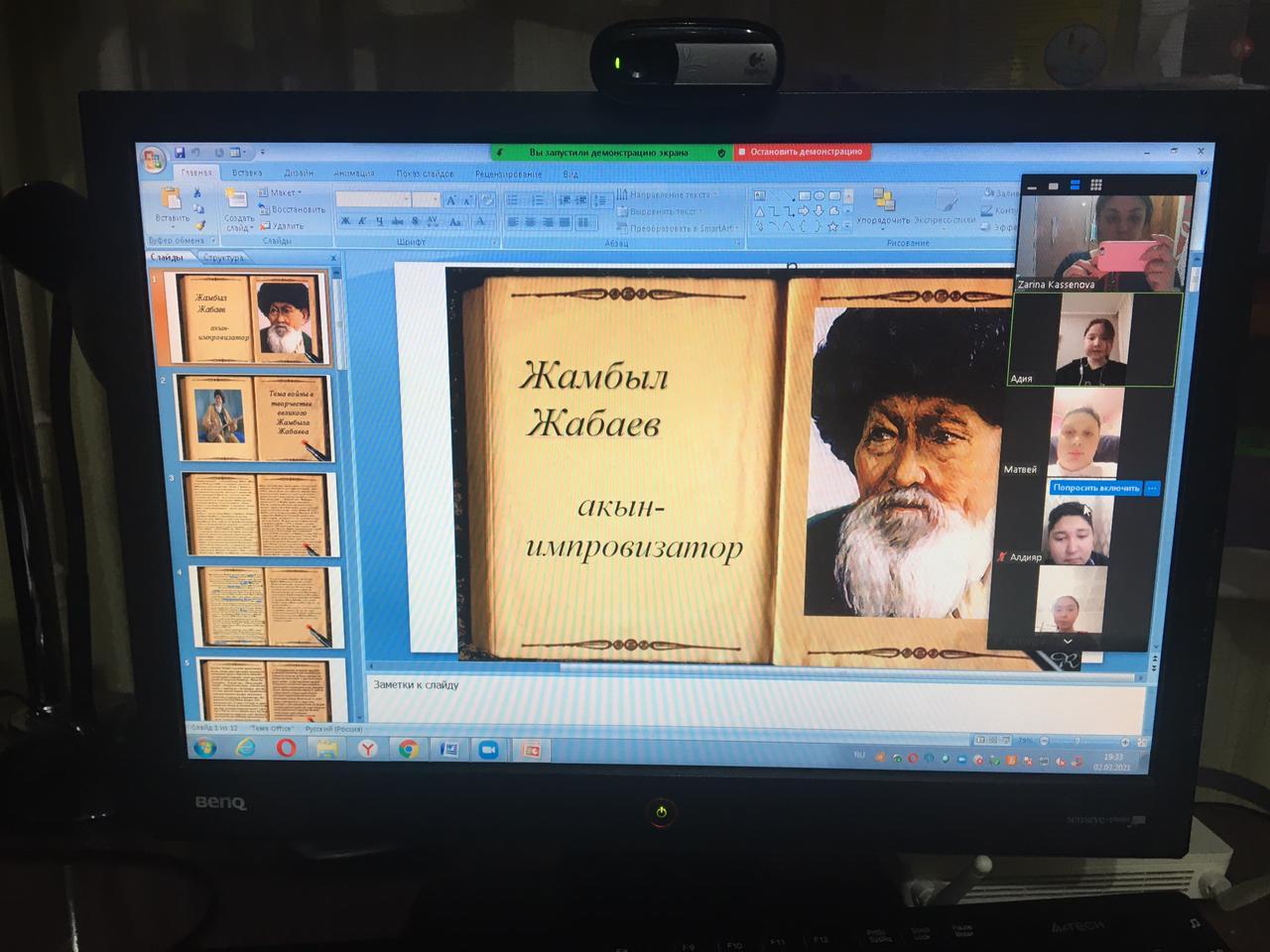Open the font name combo box
1270x952 pixels.
pyautogui.click(x=373, y=200)
